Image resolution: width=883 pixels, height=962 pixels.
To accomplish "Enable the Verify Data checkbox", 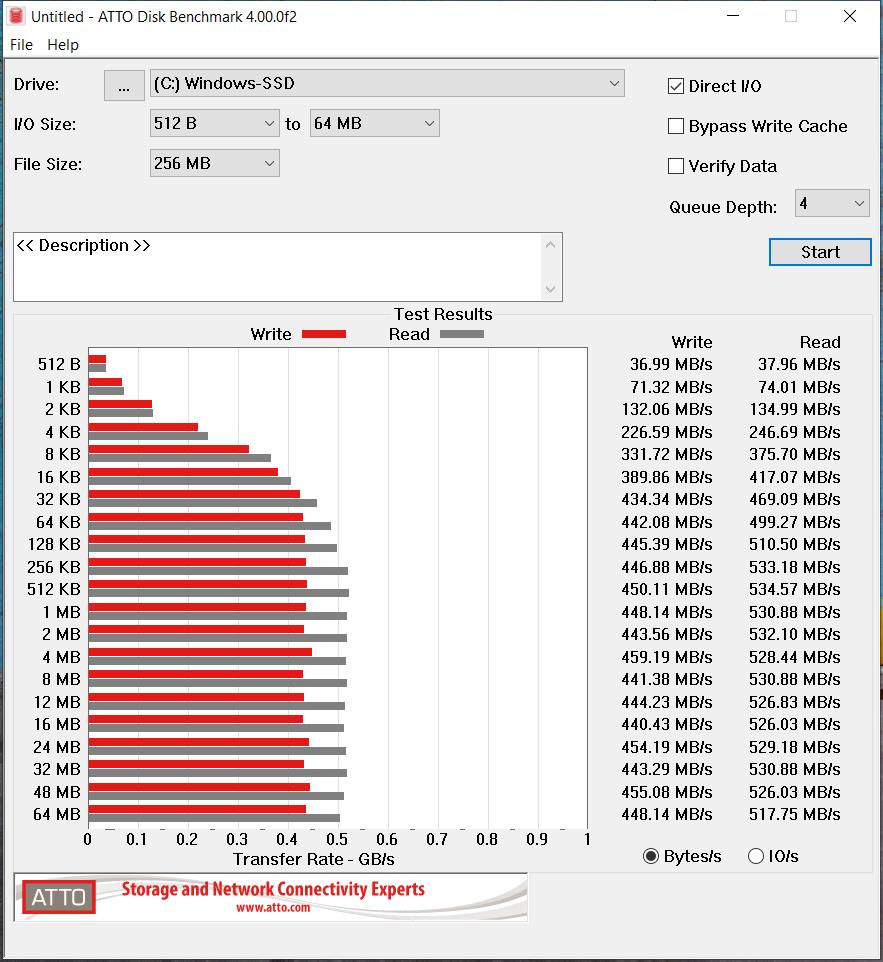I will click(676, 166).
